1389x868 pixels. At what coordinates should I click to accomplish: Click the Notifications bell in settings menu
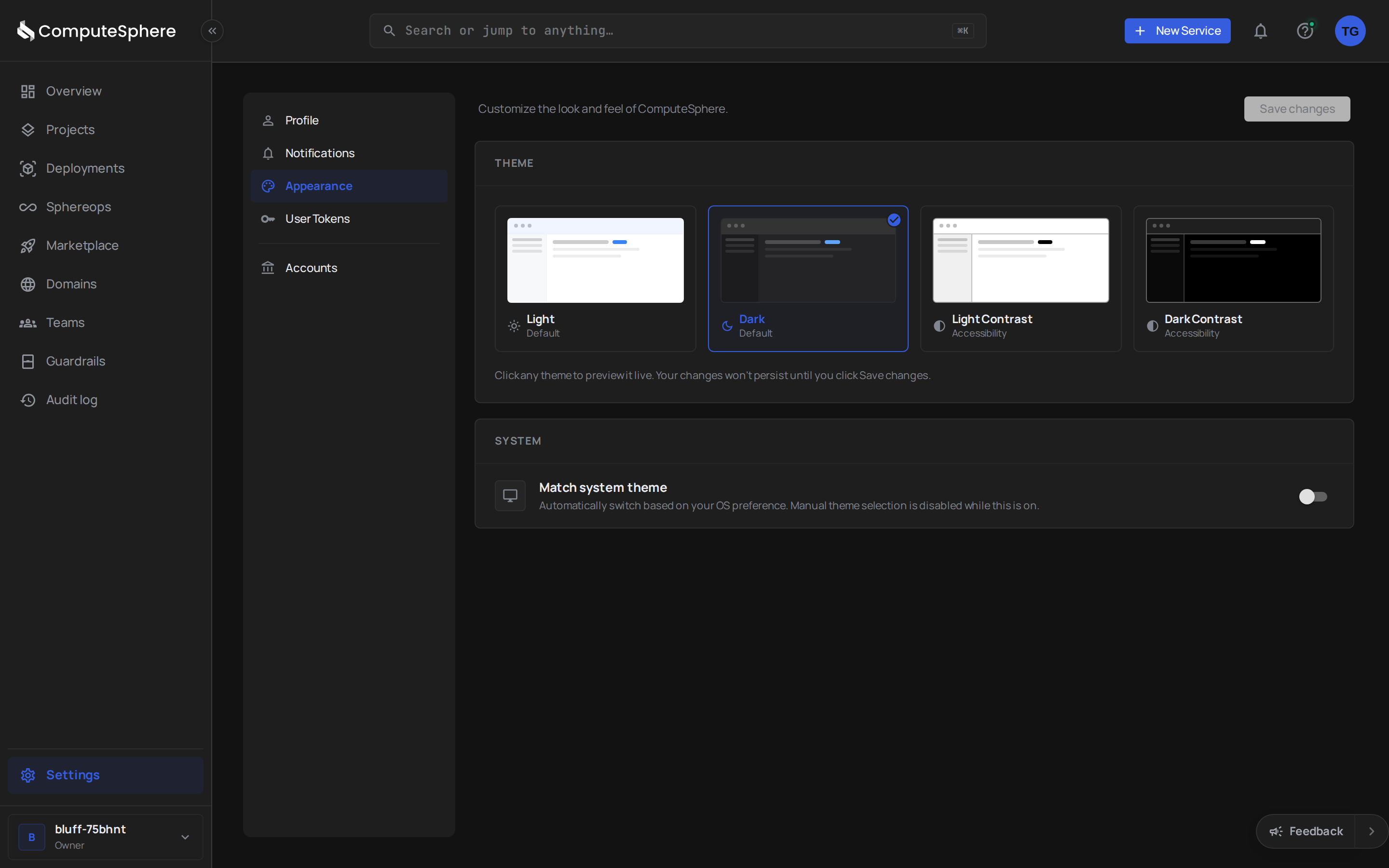(x=268, y=153)
